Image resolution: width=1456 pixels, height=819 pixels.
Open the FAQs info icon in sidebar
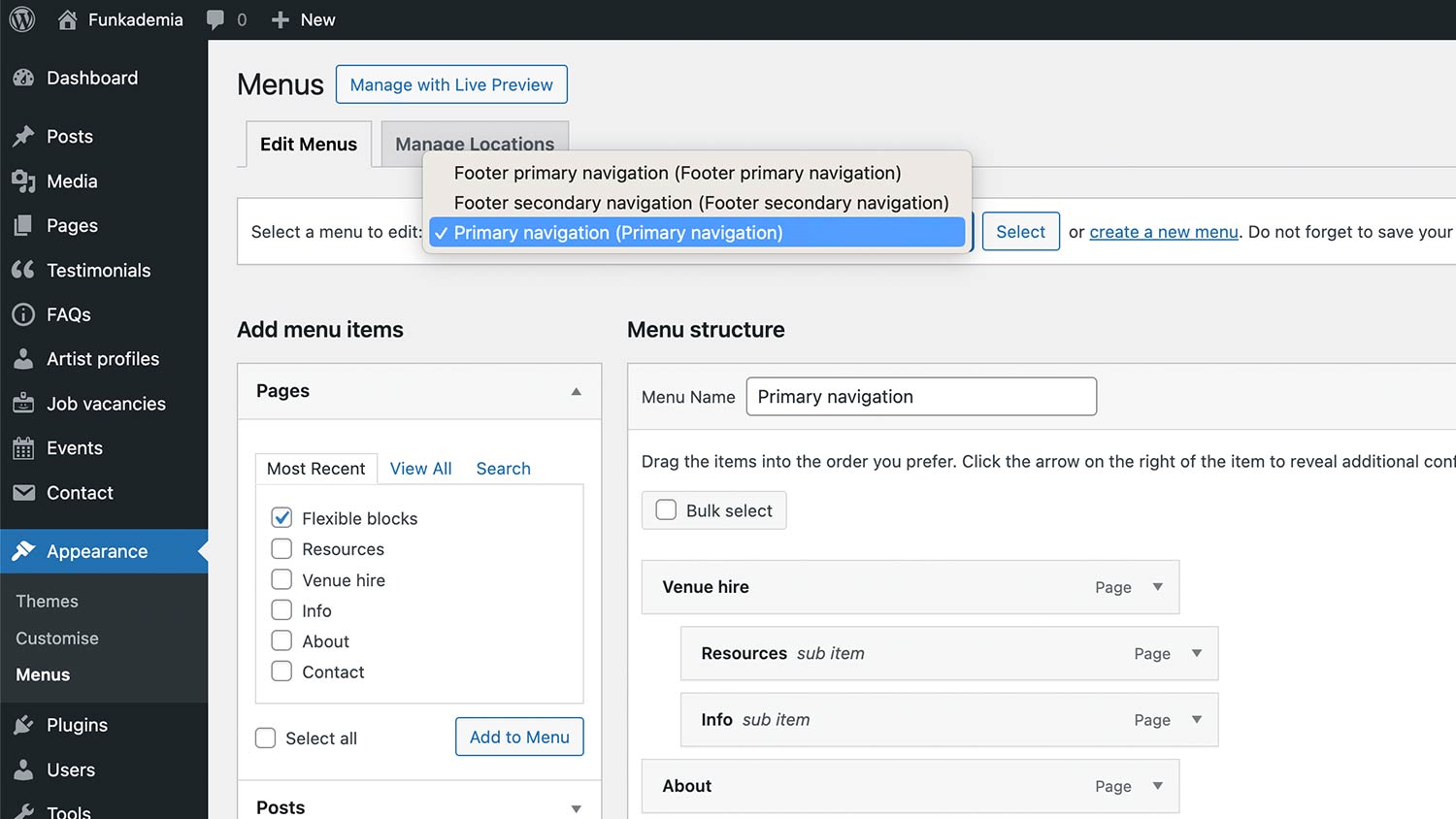(x=23, y=314)
